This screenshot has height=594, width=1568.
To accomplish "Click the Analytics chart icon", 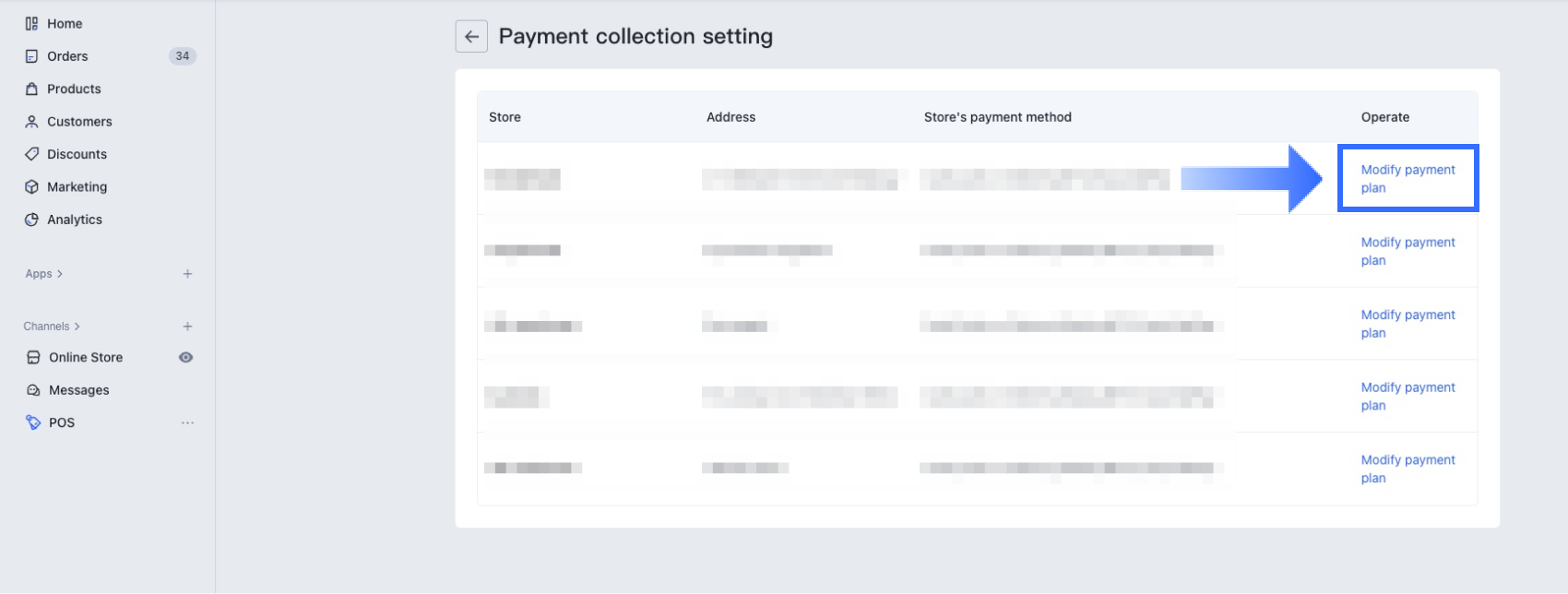I will pyautogui.click(x=31, y=219).
